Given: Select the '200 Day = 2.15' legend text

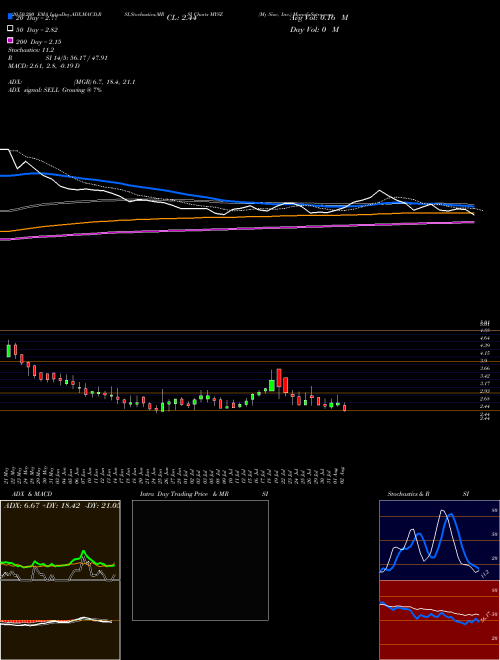Looking at the screenshot, I should 39,42.
